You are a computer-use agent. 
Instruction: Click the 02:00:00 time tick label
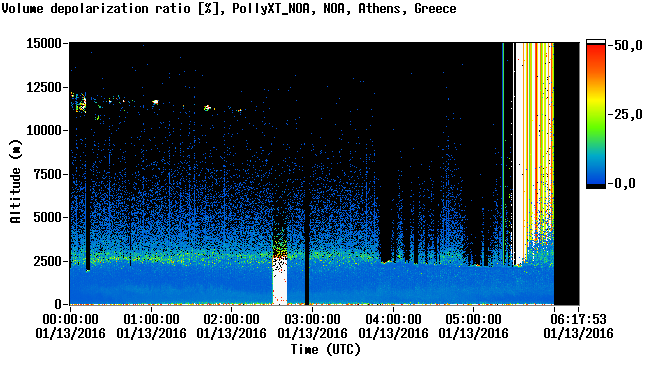(232, 319)
